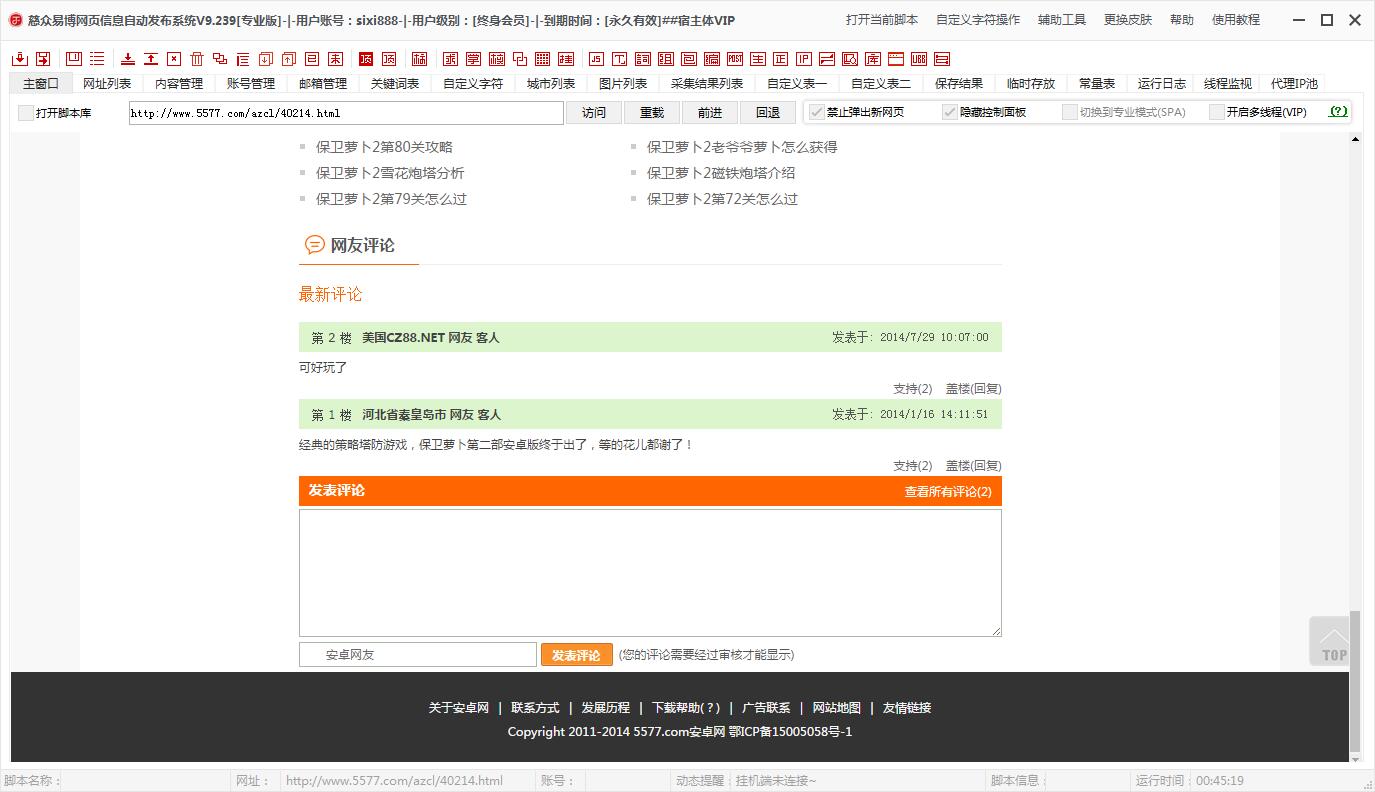Click the 安卓网友 nickname field
1375x792 pixels.
pos(418,655)
